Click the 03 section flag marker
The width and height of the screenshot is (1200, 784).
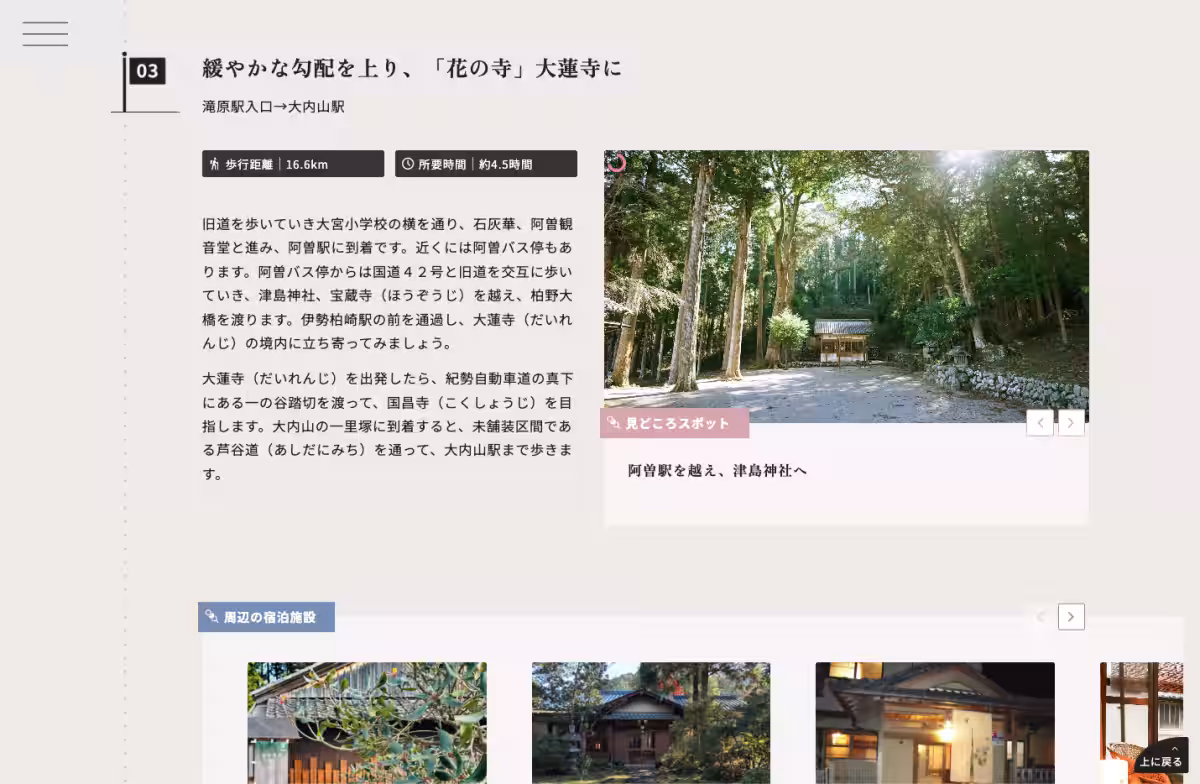point(146,71)
